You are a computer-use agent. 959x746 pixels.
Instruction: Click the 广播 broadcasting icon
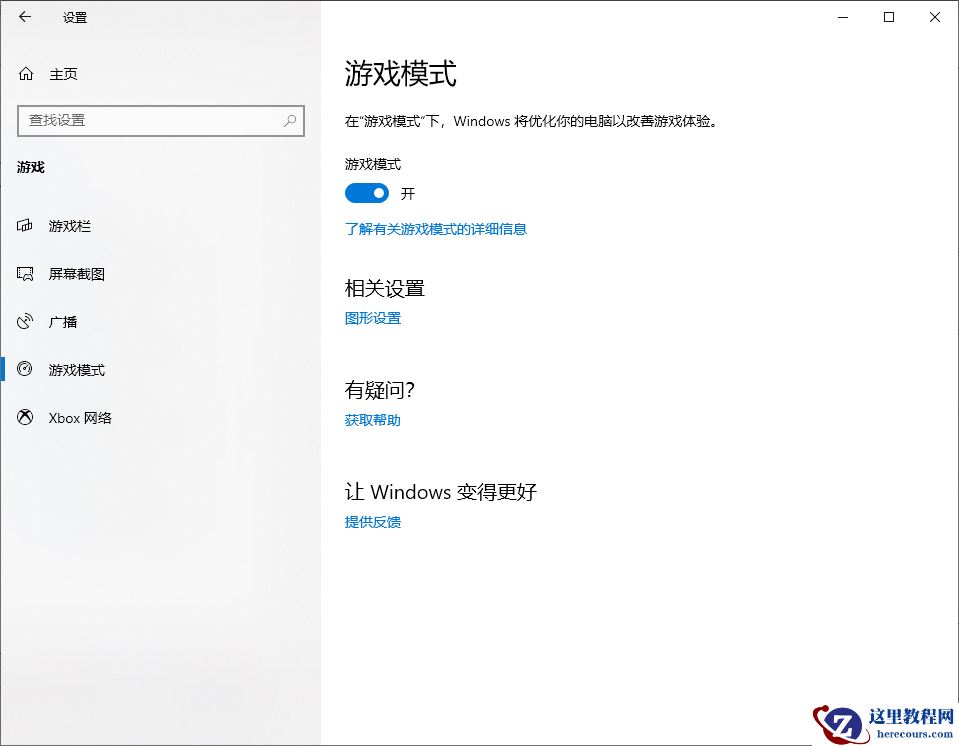24,321
